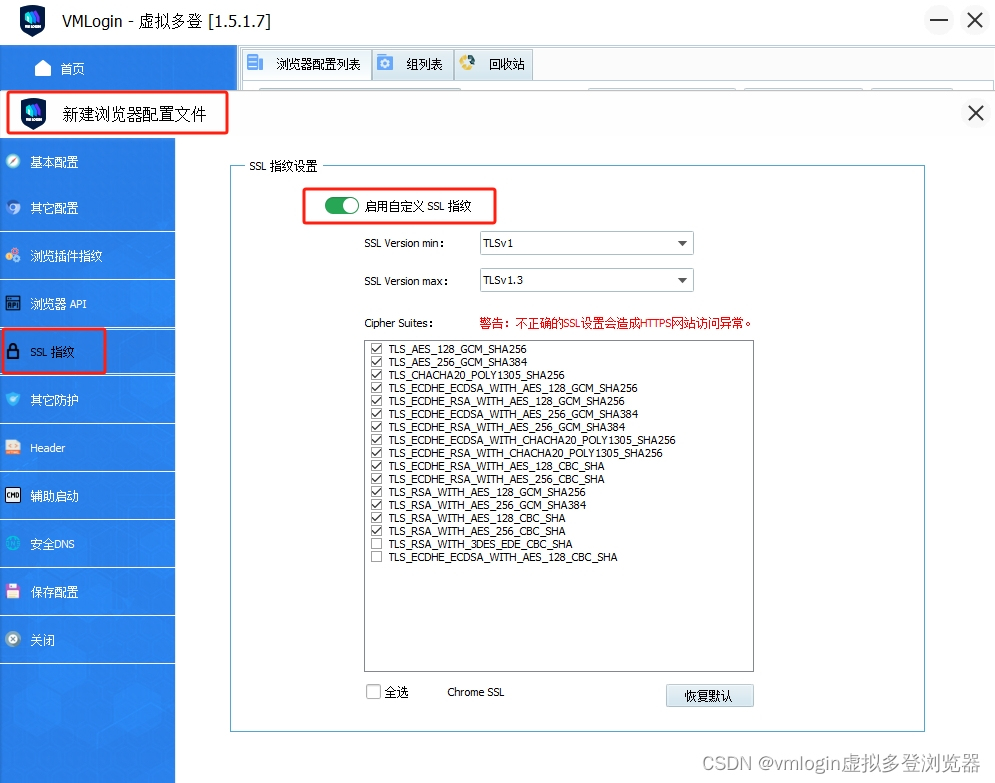Click the red SSL warning text
This screenshot has width=995, height=783.
(615, 323)
